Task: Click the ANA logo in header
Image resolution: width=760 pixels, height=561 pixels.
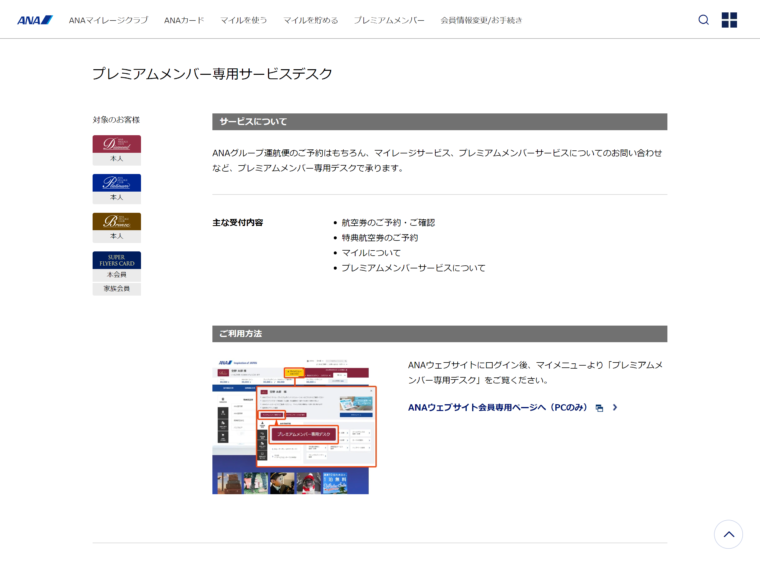Action: (35, 20)
